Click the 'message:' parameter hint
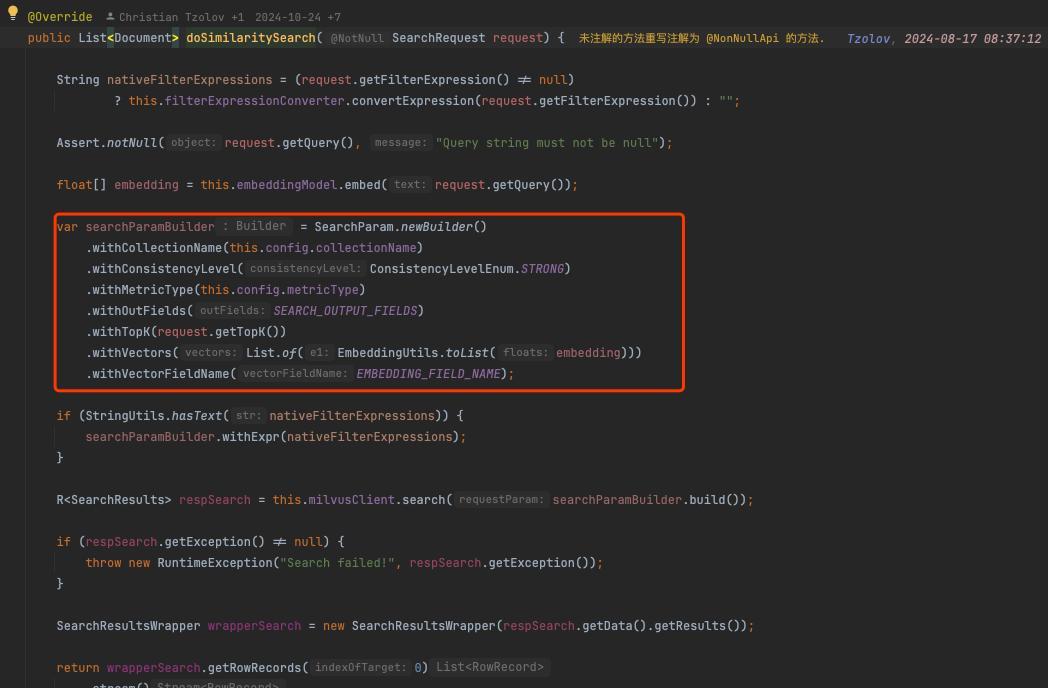Image resolution: width=1048 pixels, height=688 pixels. (x=400, y=142)
